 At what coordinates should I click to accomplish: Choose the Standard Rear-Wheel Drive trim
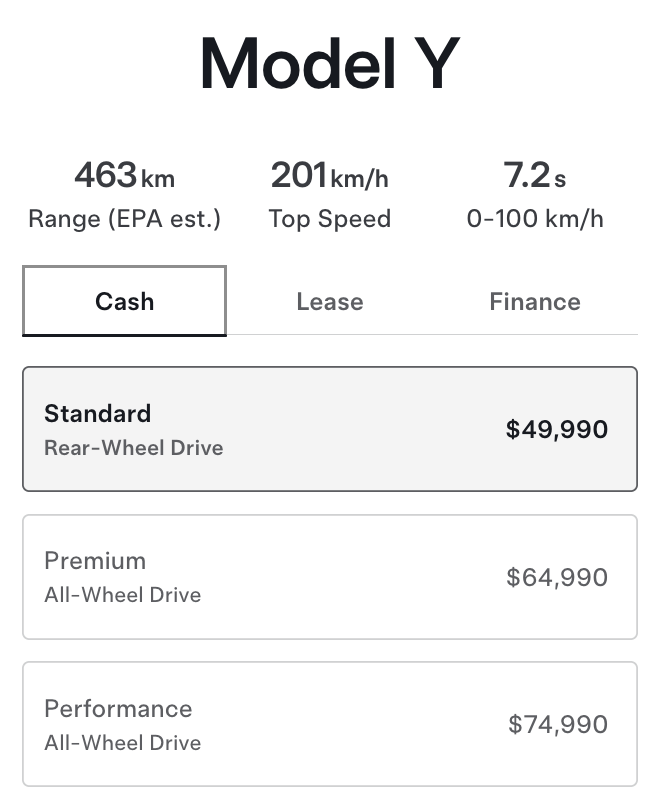[329, 429]
